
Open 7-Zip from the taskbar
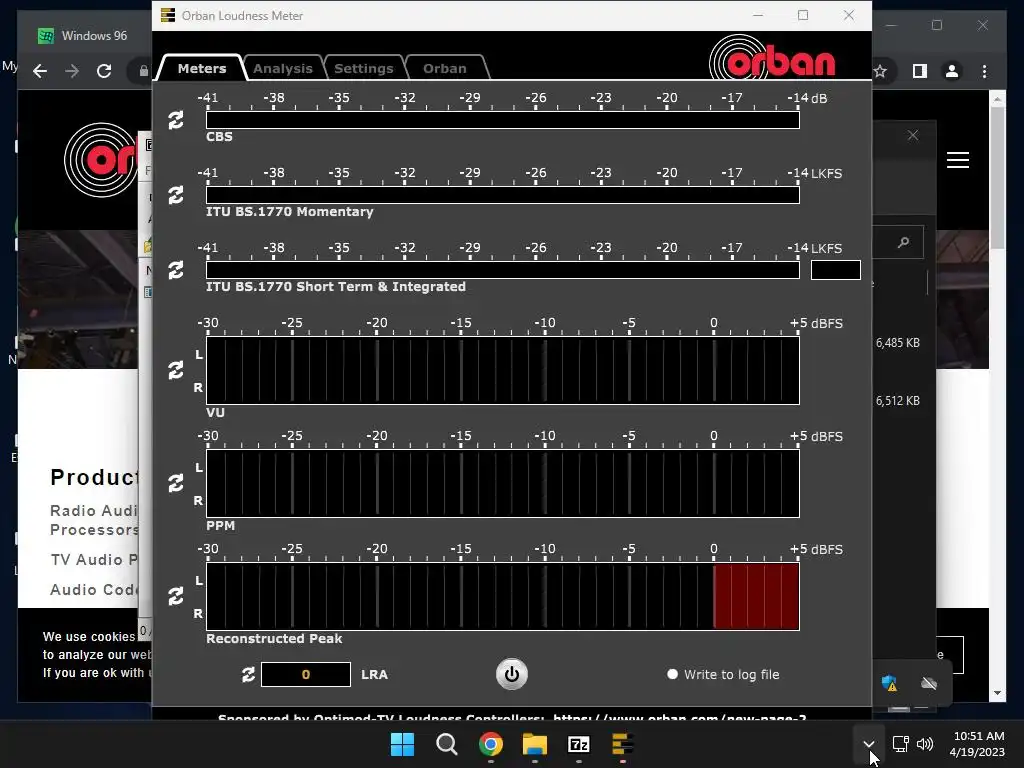click(579, 744)
